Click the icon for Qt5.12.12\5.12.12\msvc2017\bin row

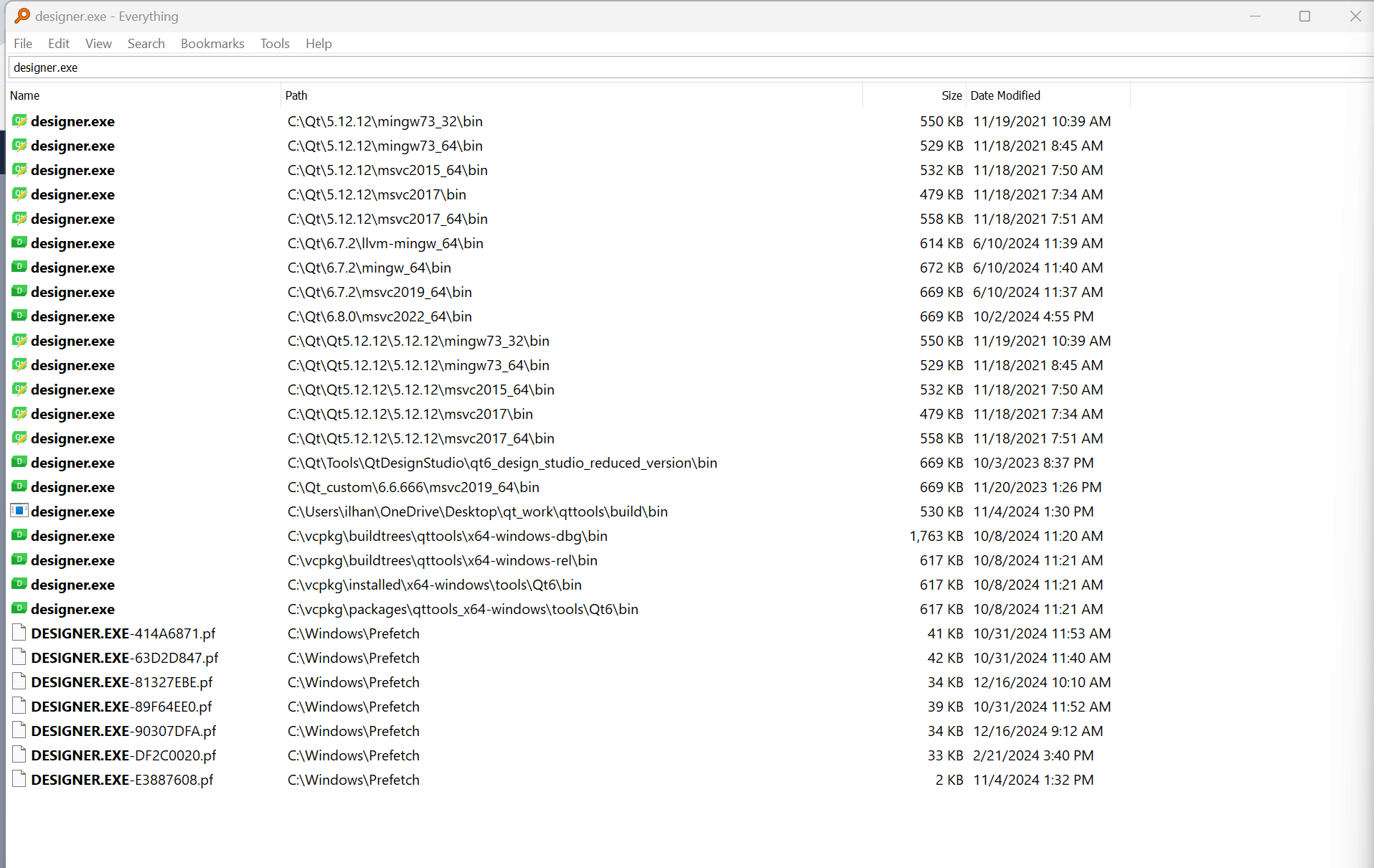click(x=19, y=413)
